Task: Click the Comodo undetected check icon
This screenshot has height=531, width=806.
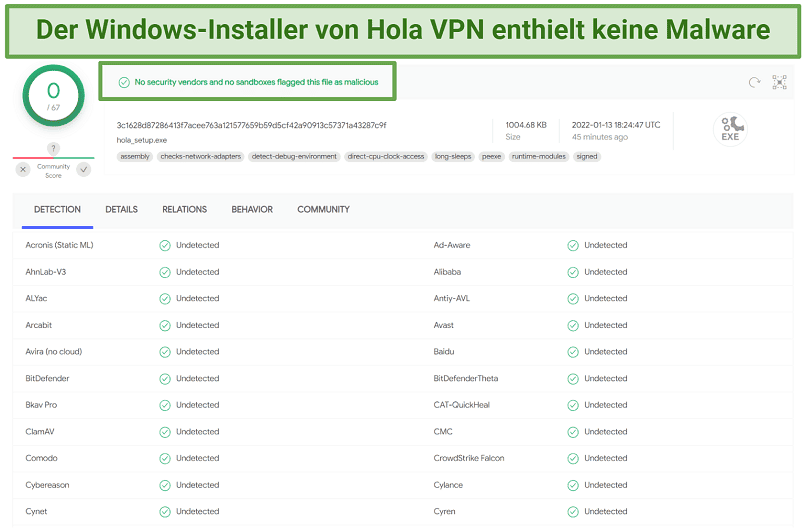Action: point(164,459)
